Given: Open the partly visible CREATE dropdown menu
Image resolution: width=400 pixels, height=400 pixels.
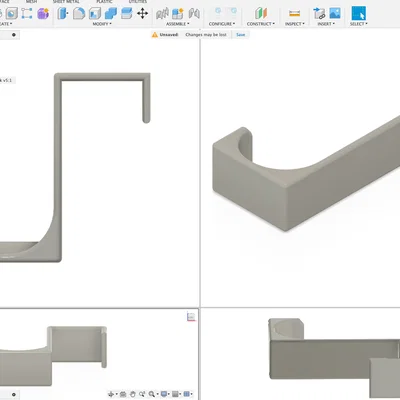Looking at the screenshot, I should click(6, 24).
